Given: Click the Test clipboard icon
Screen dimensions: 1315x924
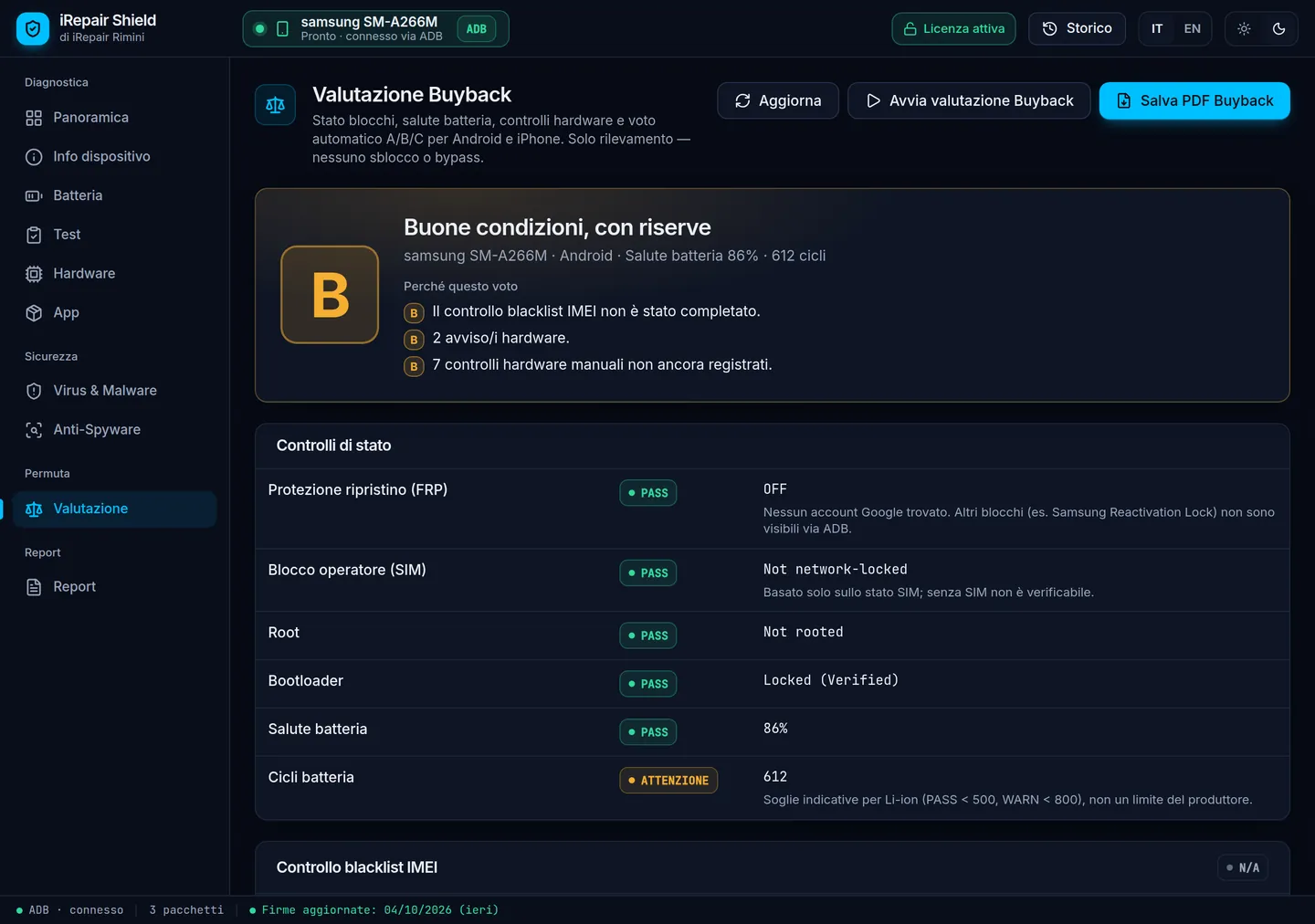Looking at the screenshot, I should click(x=34, y=235).
